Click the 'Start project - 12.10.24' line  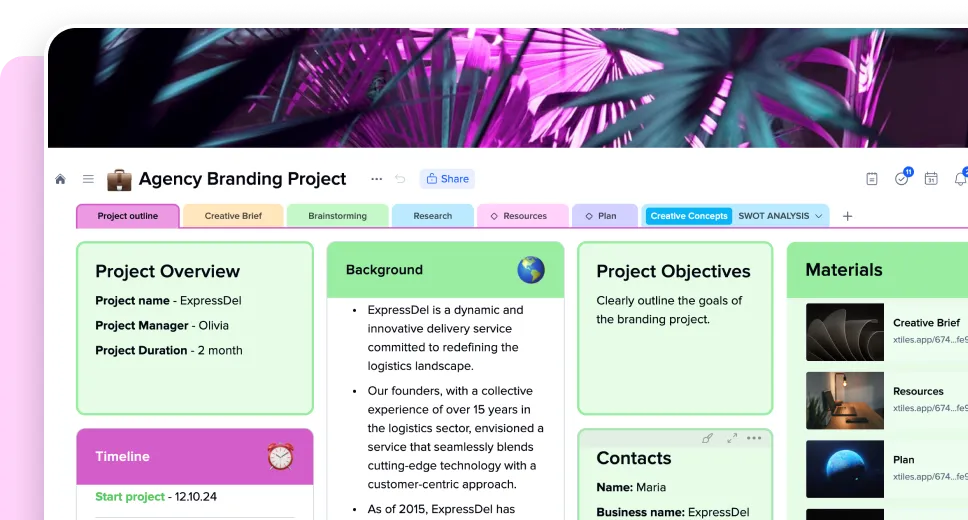156,497
